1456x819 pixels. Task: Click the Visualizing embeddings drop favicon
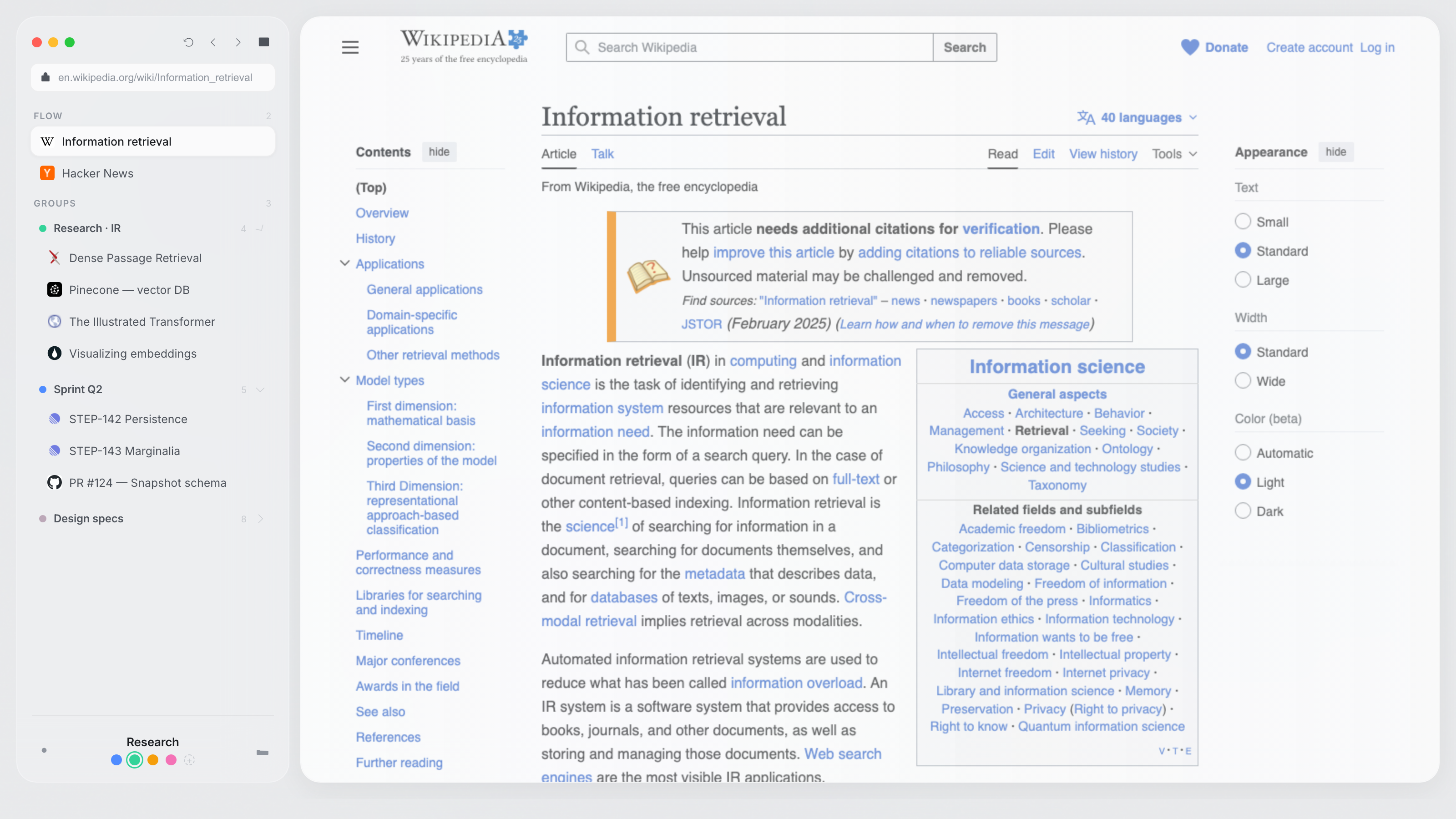[x=54, y=353]
